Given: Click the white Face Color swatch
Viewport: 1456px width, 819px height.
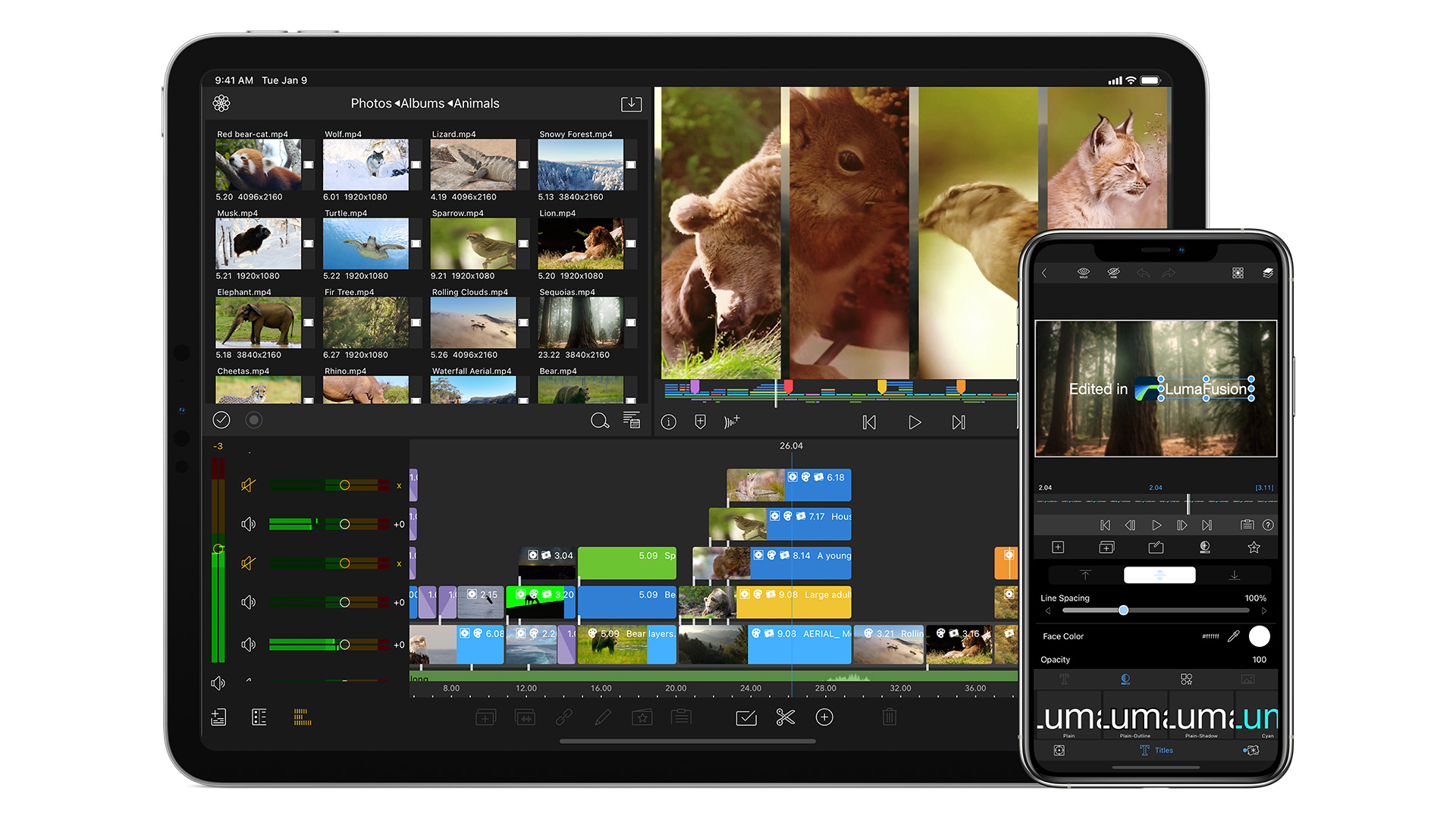Looking at the screenshot, I should (1259, 636).
